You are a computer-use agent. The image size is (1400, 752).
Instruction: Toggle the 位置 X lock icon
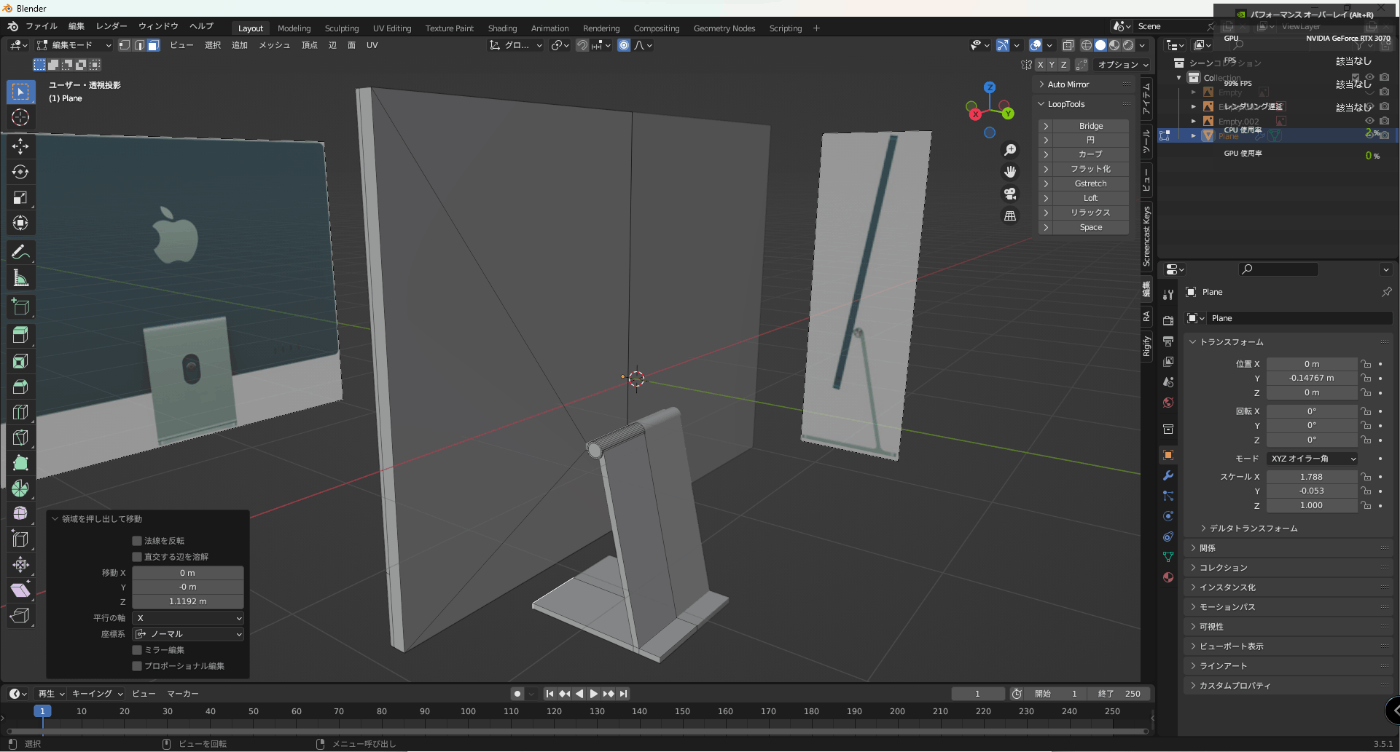click(1365, 364)
